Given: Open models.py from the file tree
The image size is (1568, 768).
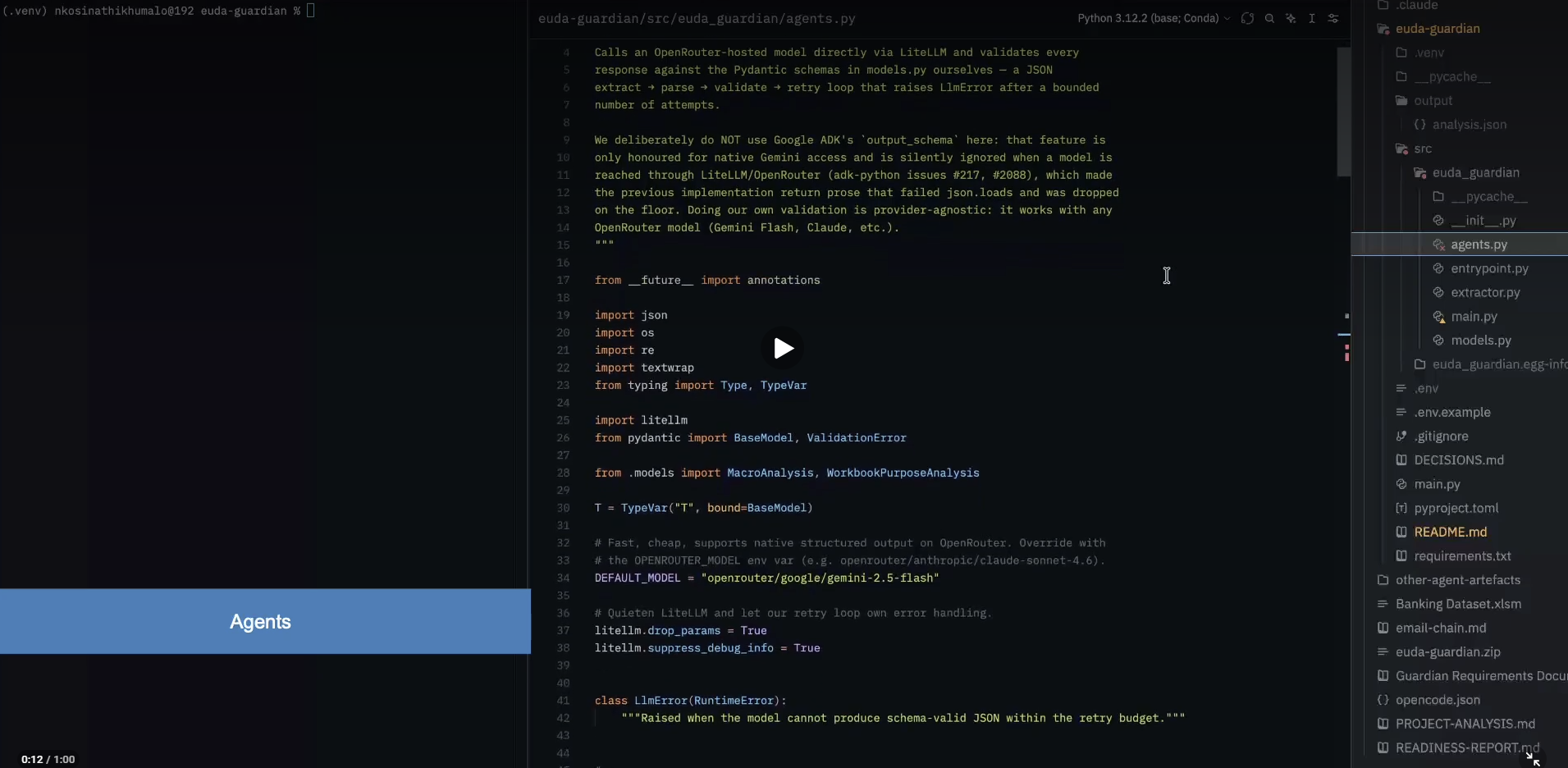Looking at the screenshot, I should pyautogui.click(x=1480, y=341).
